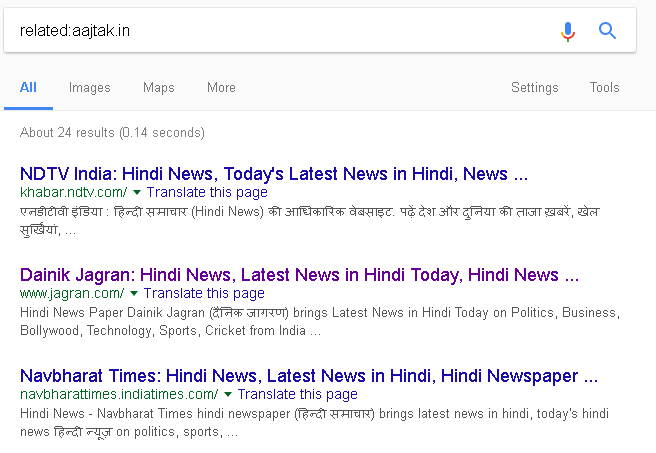Viewport: 656px width, 453px height.
Task: Switch to the Maps tab
Action: coord(159,88)
